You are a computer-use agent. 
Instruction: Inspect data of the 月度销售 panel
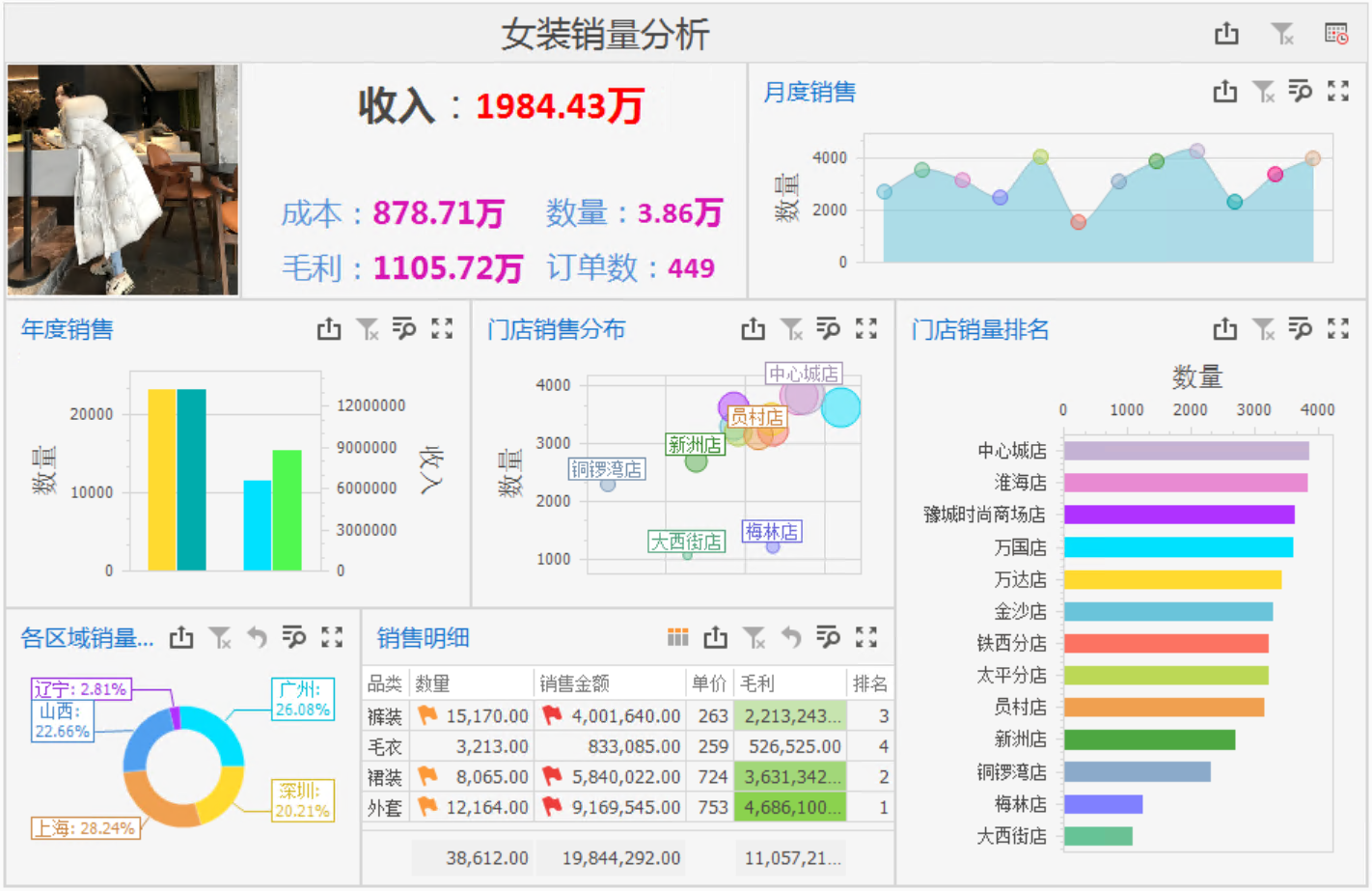pyautogui.click(x=1300, y=92)
